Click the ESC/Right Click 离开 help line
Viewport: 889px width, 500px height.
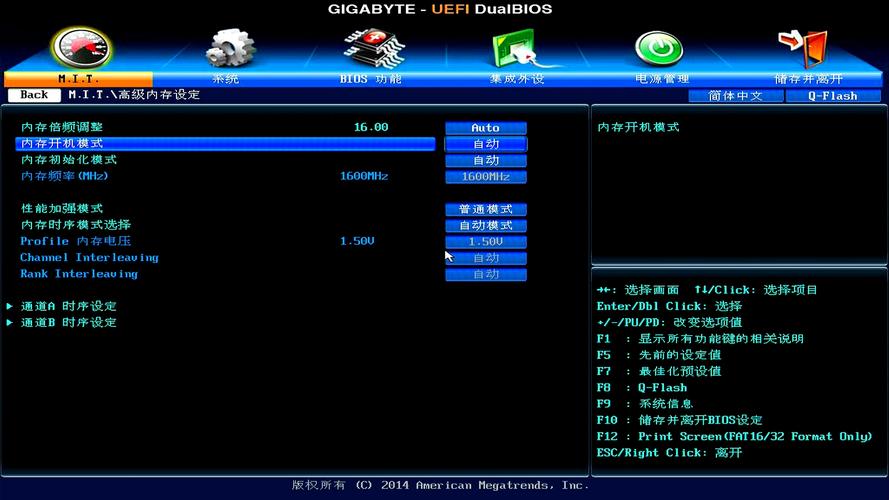669,453
